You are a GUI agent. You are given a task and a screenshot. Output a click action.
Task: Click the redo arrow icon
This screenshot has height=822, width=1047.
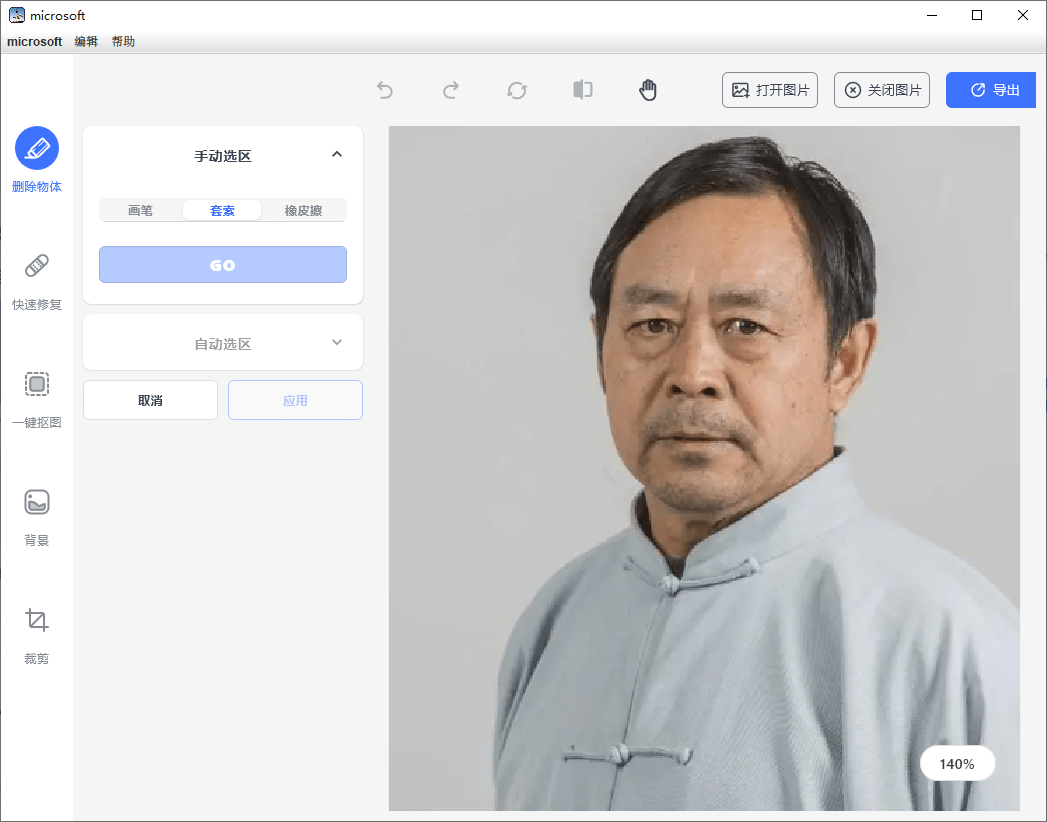tap(451, 89)
